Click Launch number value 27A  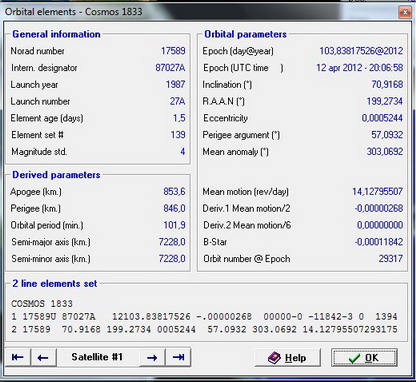pos(177,101)
